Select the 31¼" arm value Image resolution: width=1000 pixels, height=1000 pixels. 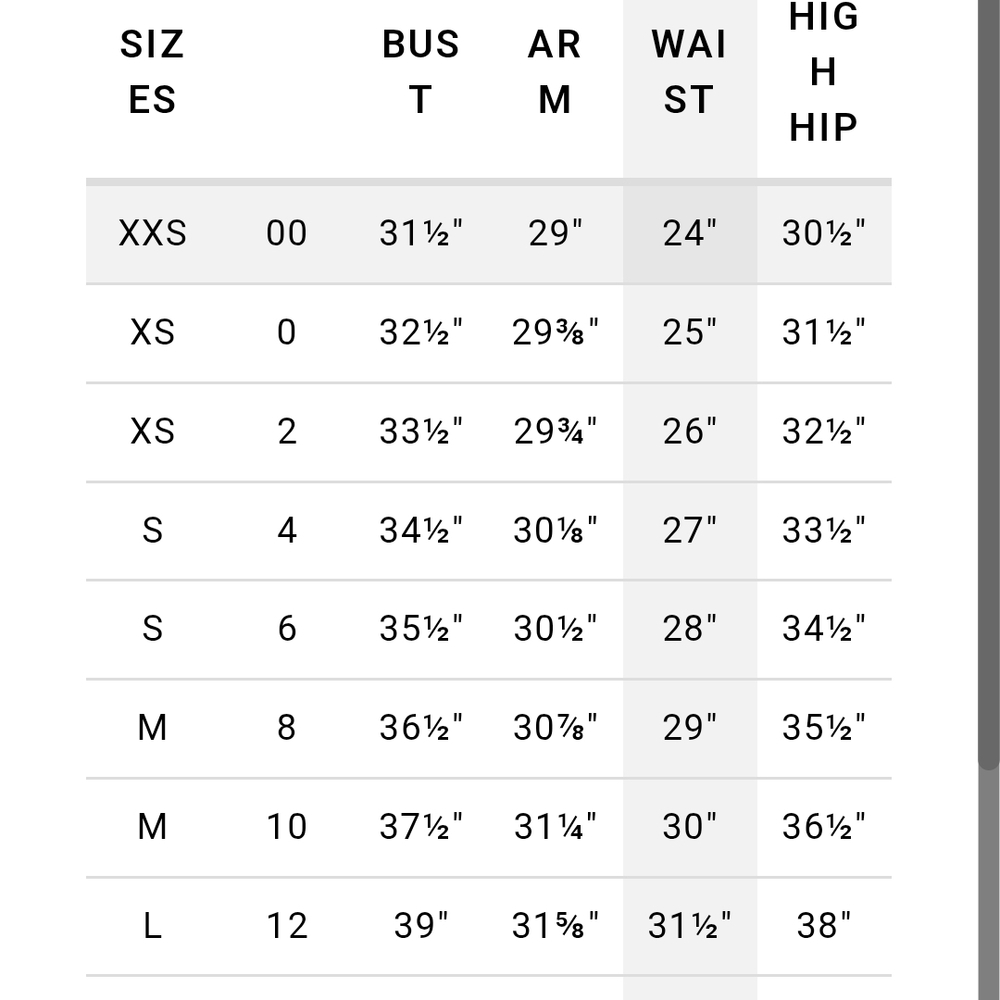555,827
